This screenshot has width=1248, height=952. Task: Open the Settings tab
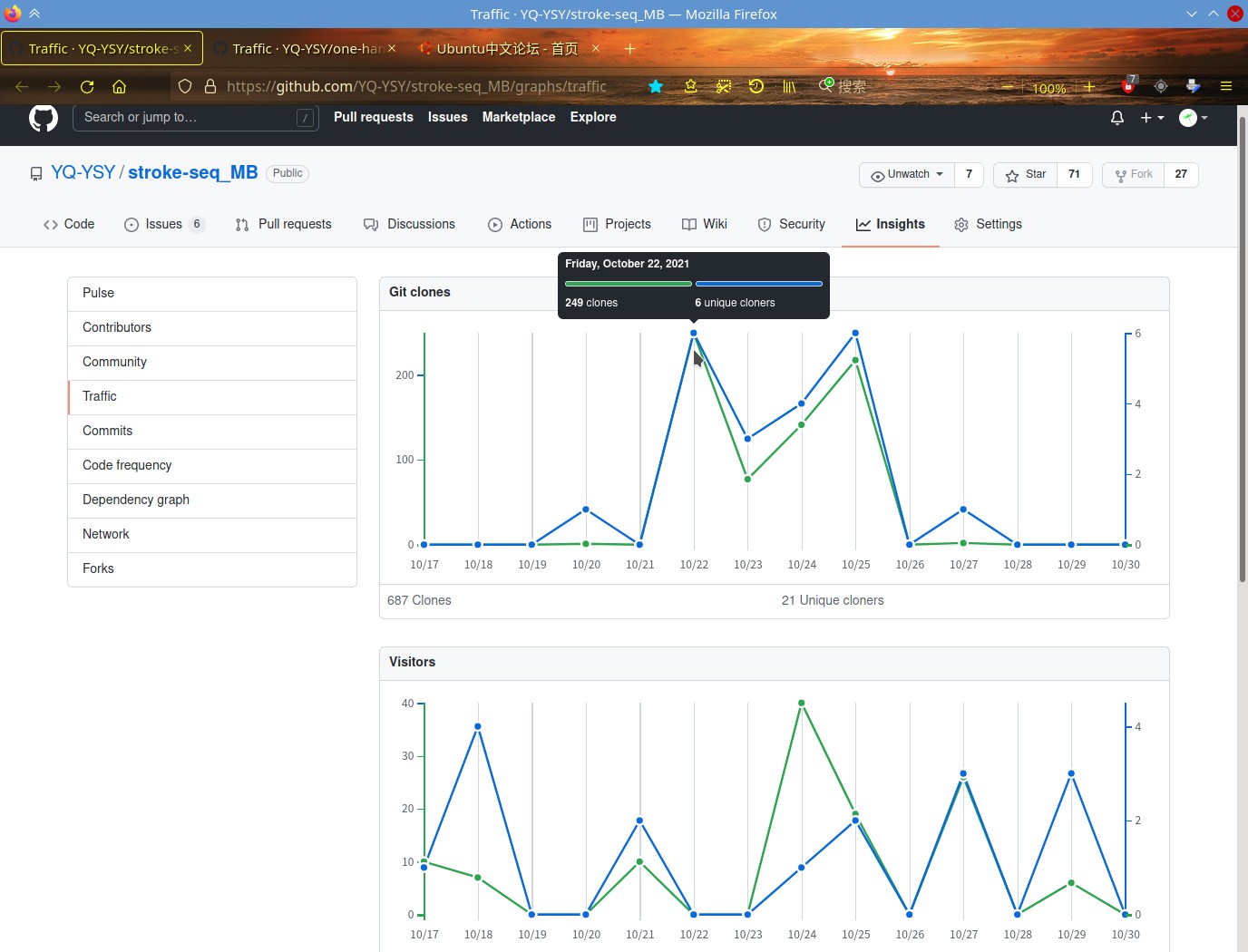coord(988,224)
